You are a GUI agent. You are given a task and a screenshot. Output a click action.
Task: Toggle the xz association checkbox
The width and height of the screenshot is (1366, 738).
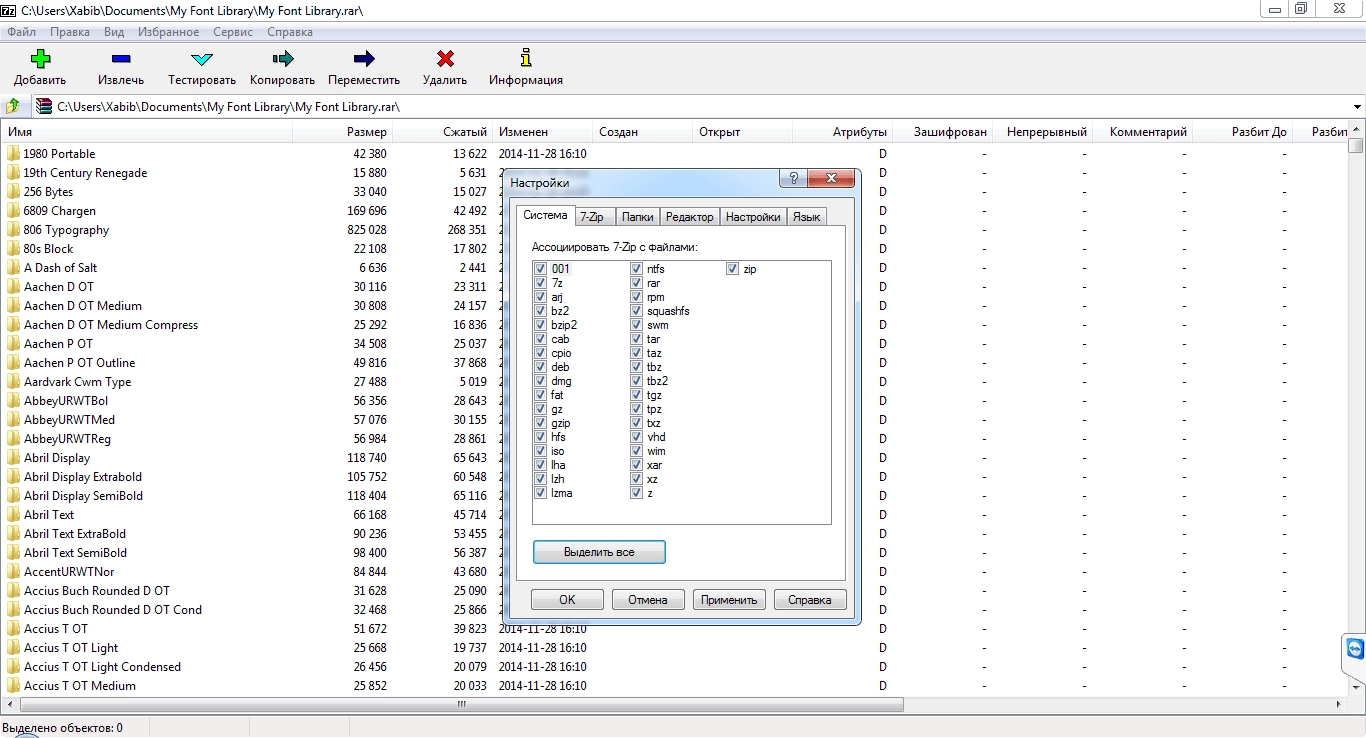(637, 479)
